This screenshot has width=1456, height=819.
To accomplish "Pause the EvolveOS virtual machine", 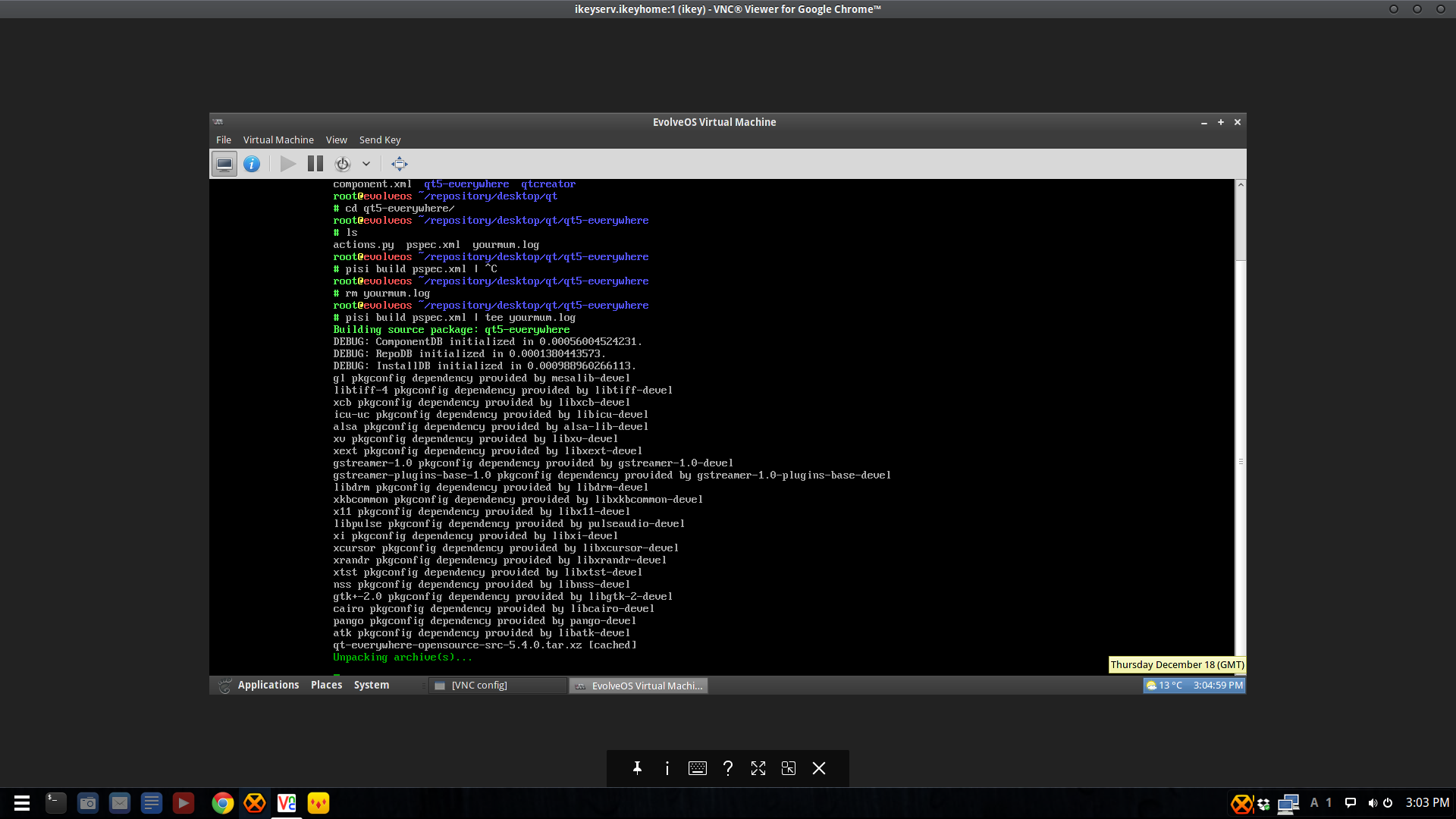I will 315,164.
